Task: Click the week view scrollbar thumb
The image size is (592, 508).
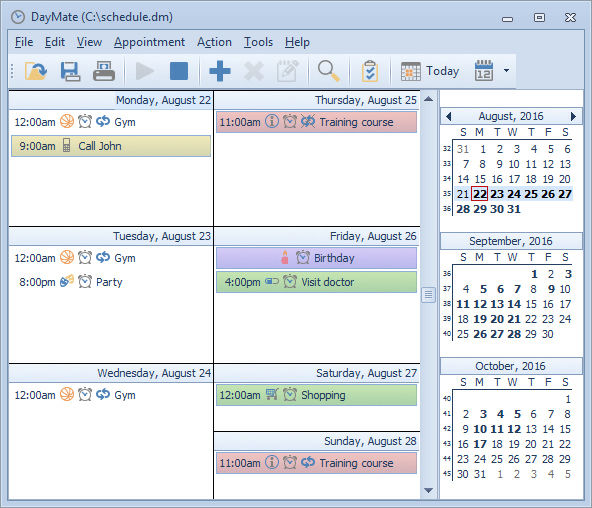Action: [x=428, y=295]
